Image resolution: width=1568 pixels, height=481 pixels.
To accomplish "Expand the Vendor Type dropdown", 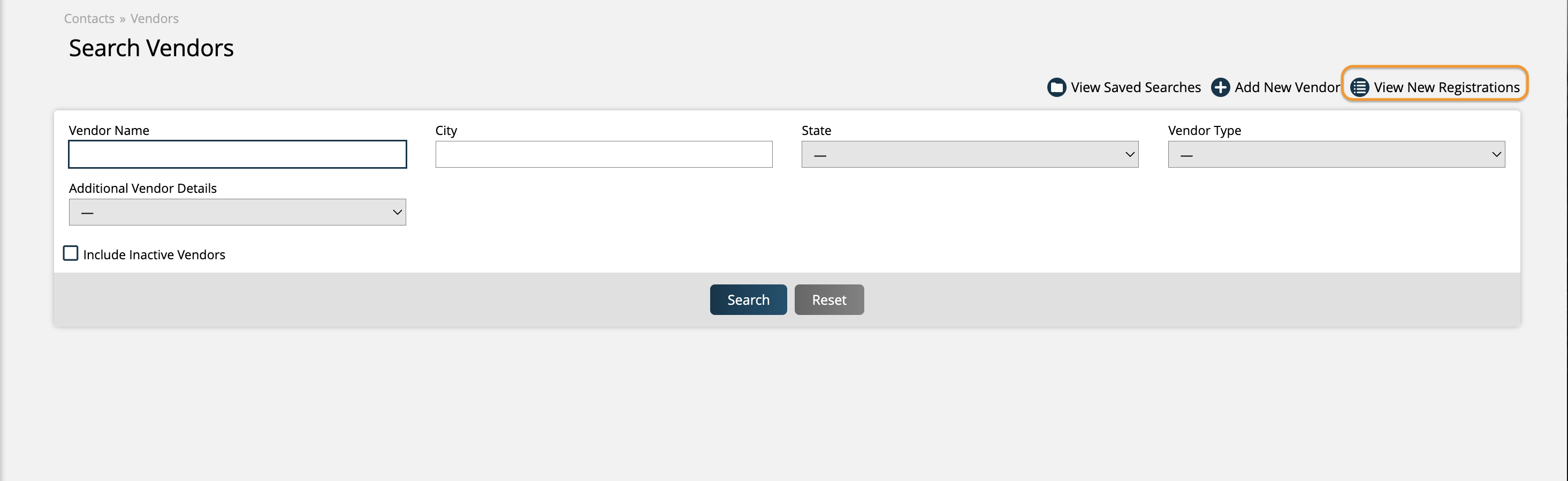I will (1336, 155).
